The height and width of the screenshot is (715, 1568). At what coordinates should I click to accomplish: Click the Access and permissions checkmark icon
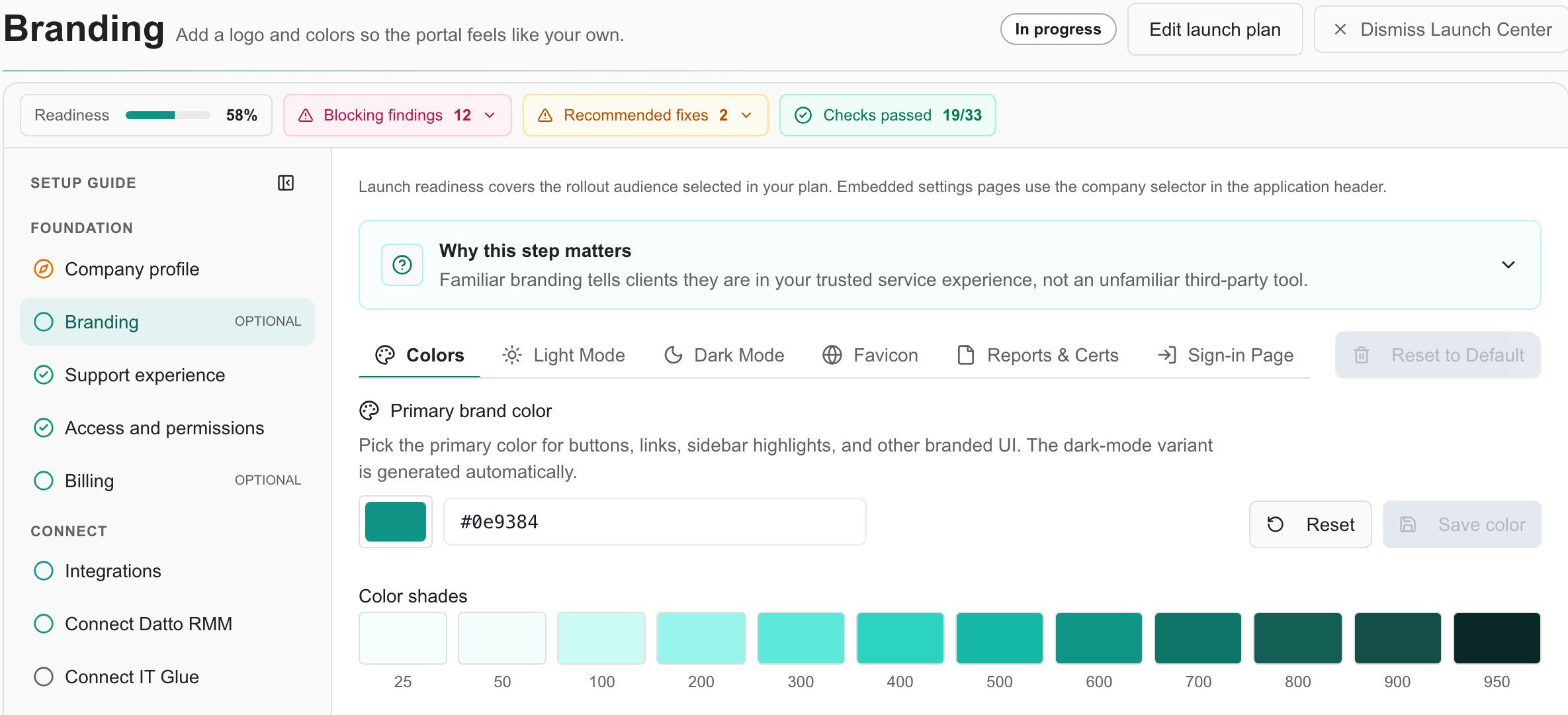click(x=44, y=428)
